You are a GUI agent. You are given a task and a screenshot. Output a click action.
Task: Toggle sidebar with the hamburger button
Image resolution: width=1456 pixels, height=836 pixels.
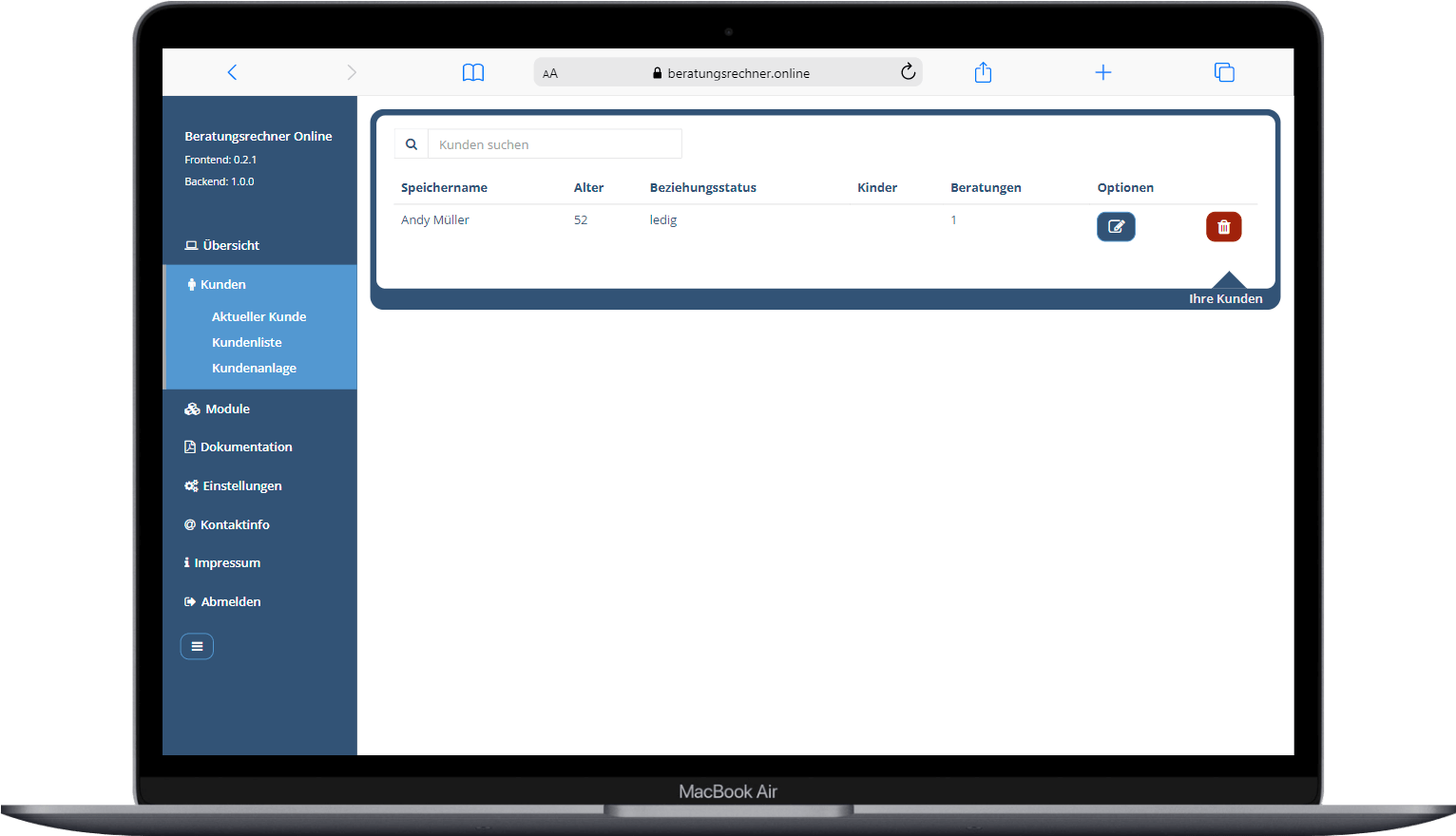click(197, 646)
